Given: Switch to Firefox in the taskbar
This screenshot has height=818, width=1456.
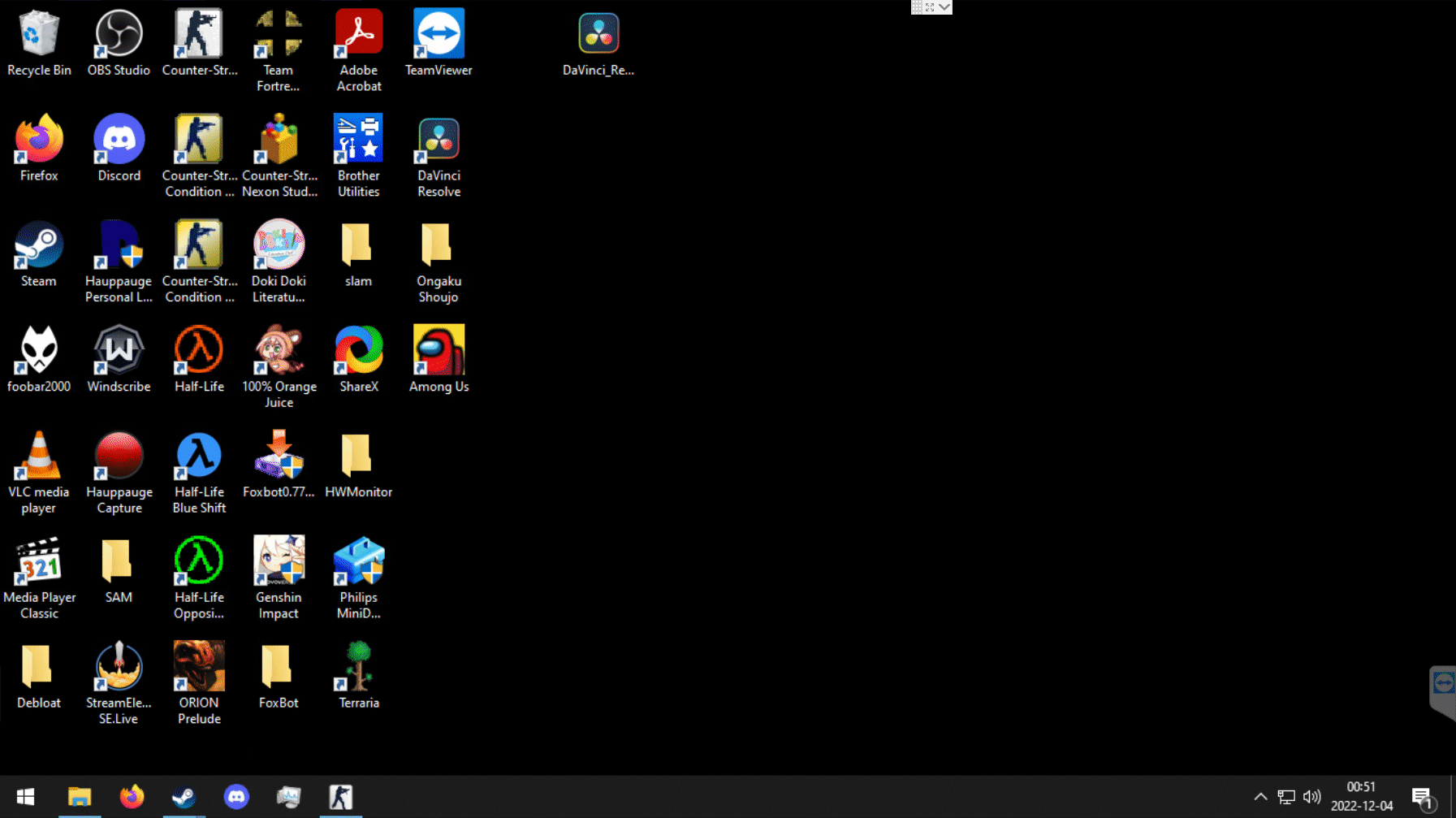Looking at the screenshot, I should point(132,797).
